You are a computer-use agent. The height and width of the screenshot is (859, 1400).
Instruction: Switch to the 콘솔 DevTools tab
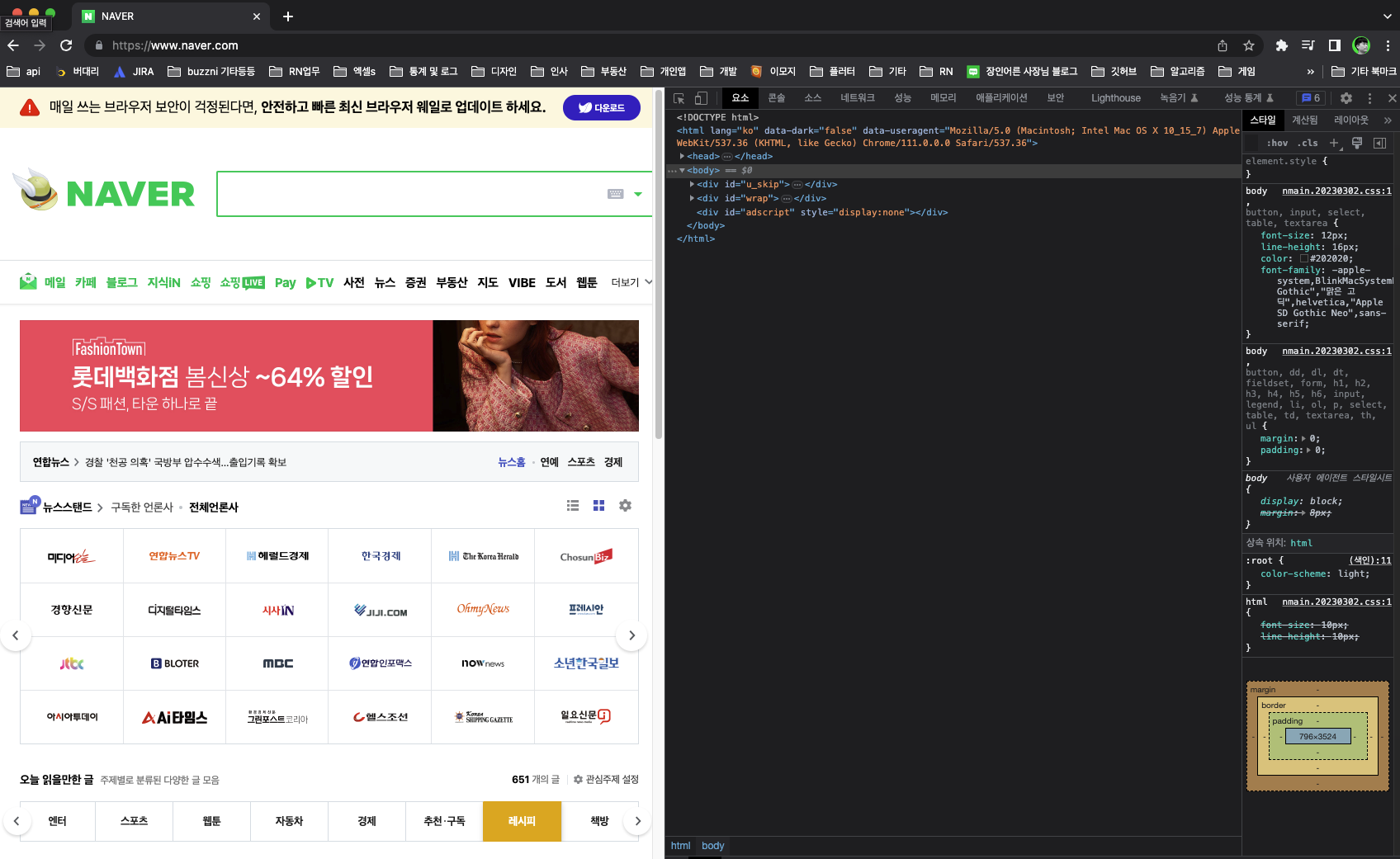pyautogui.click(x=777, y=98)
